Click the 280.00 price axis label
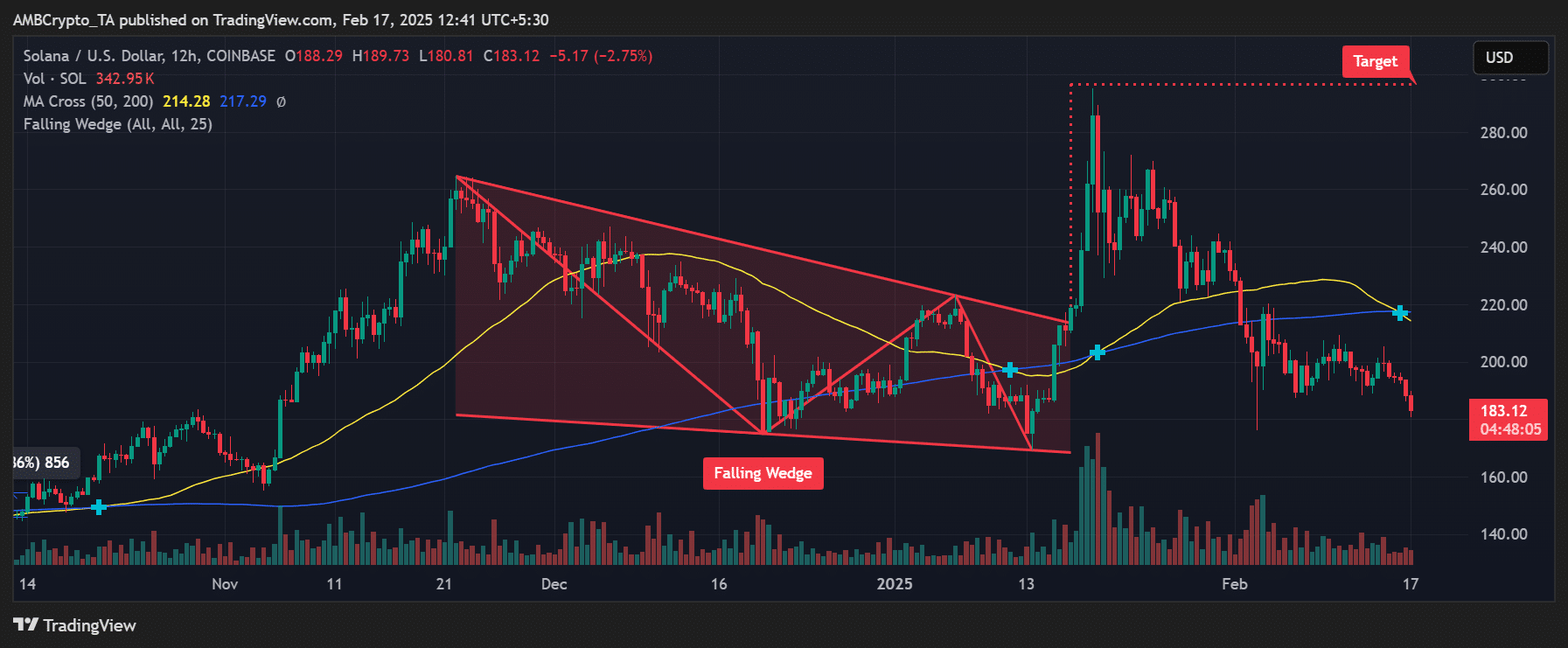The image size is (1568, 648). (x=1503, y=133)
